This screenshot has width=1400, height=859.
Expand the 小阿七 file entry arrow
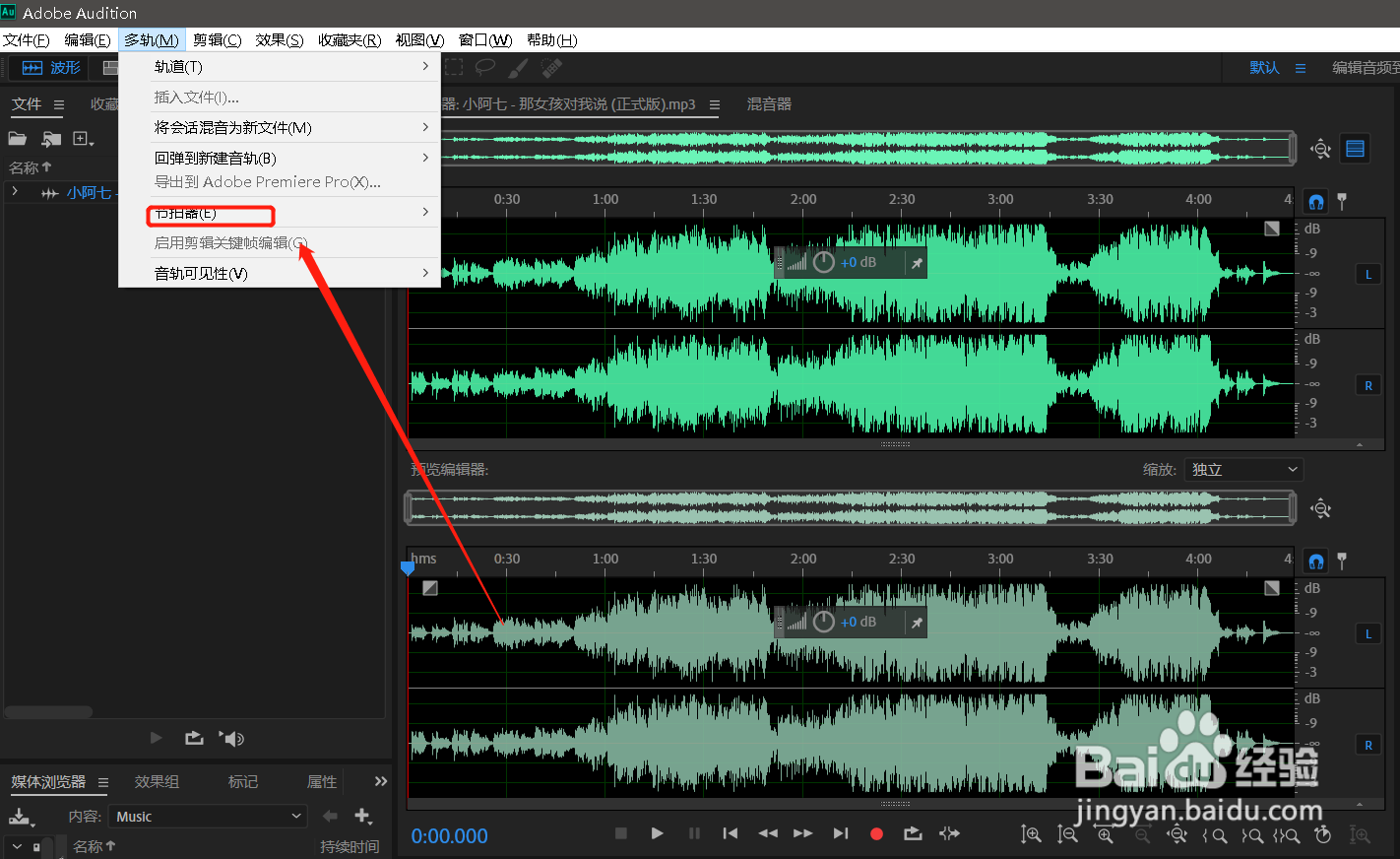[15, 192]
